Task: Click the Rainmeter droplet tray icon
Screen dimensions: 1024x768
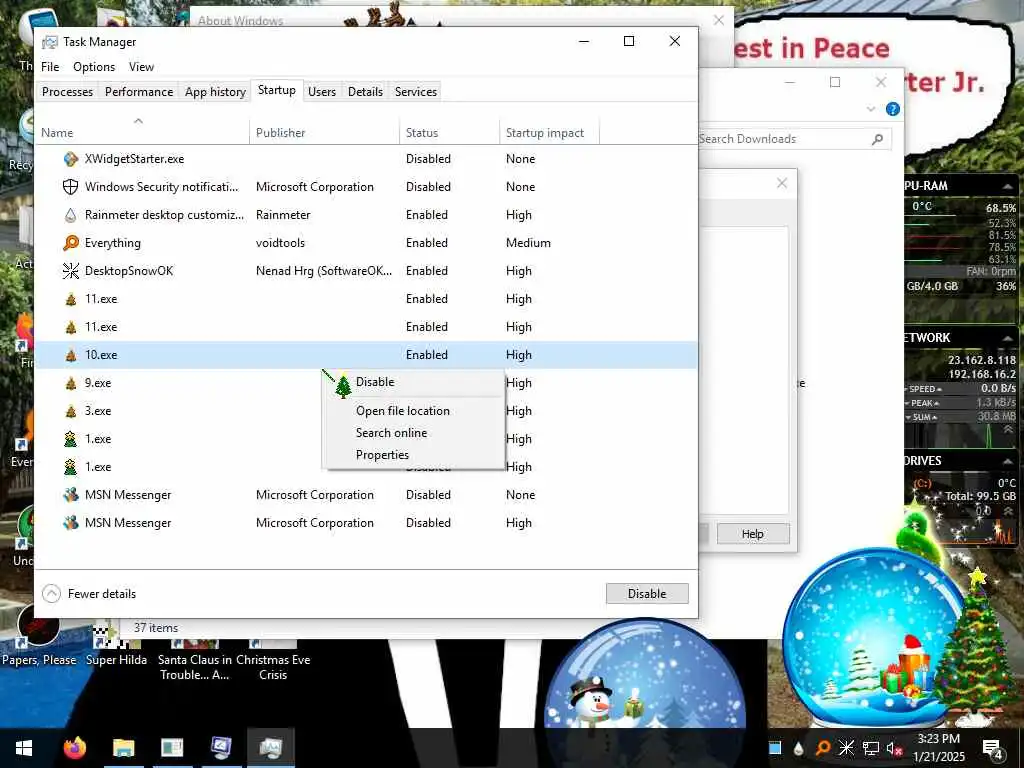Action: 798,748
